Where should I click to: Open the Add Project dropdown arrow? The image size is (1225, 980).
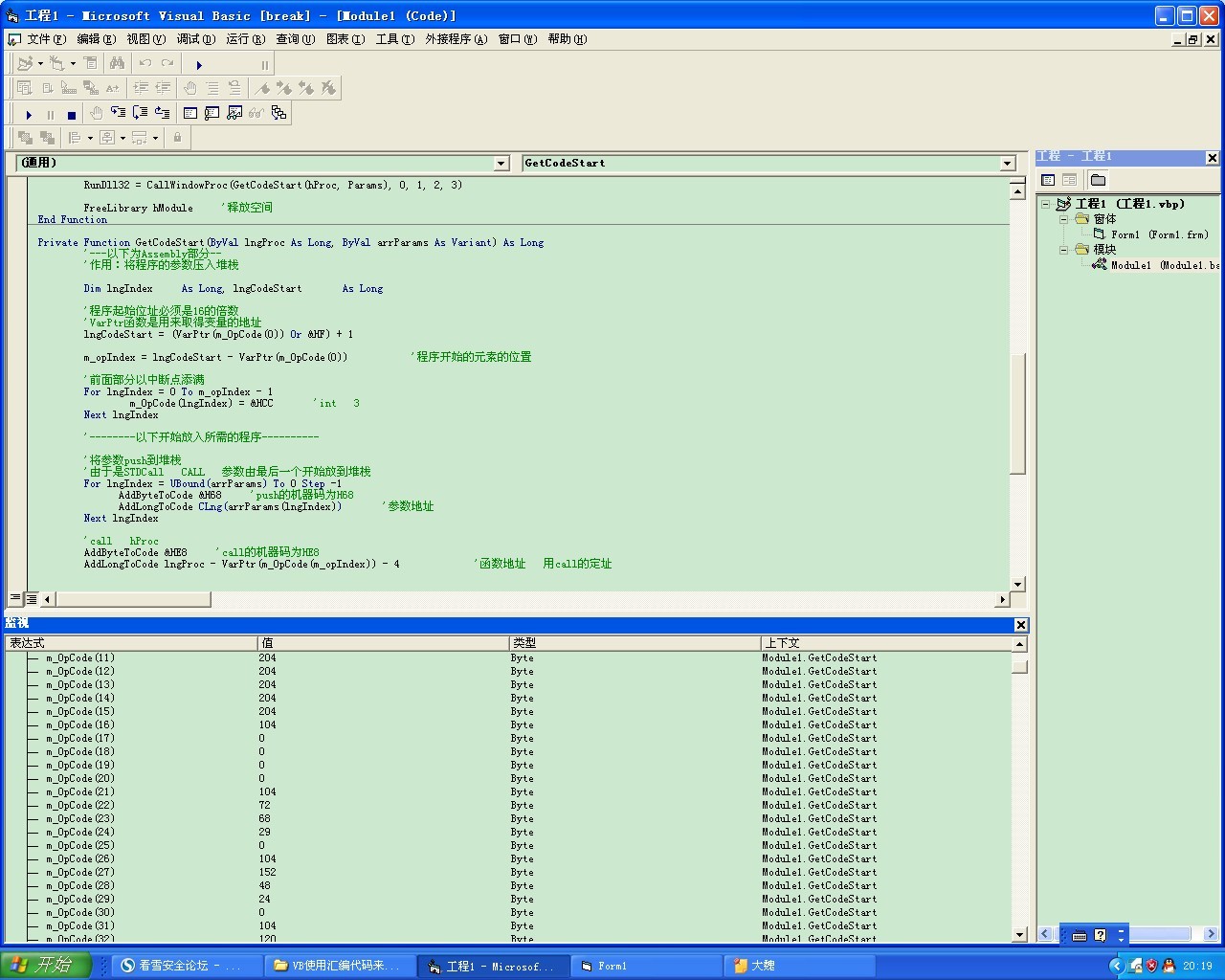pyautogui.click(x=40, y=63)
